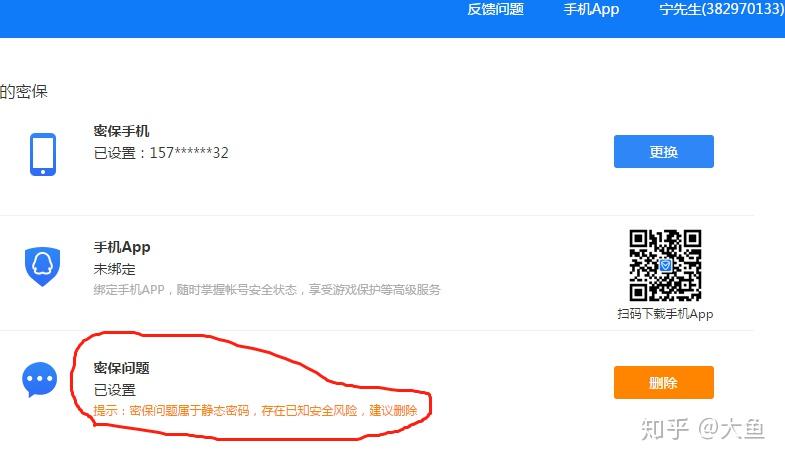Click the gray 绑定手机APP description text

(267, 290)
